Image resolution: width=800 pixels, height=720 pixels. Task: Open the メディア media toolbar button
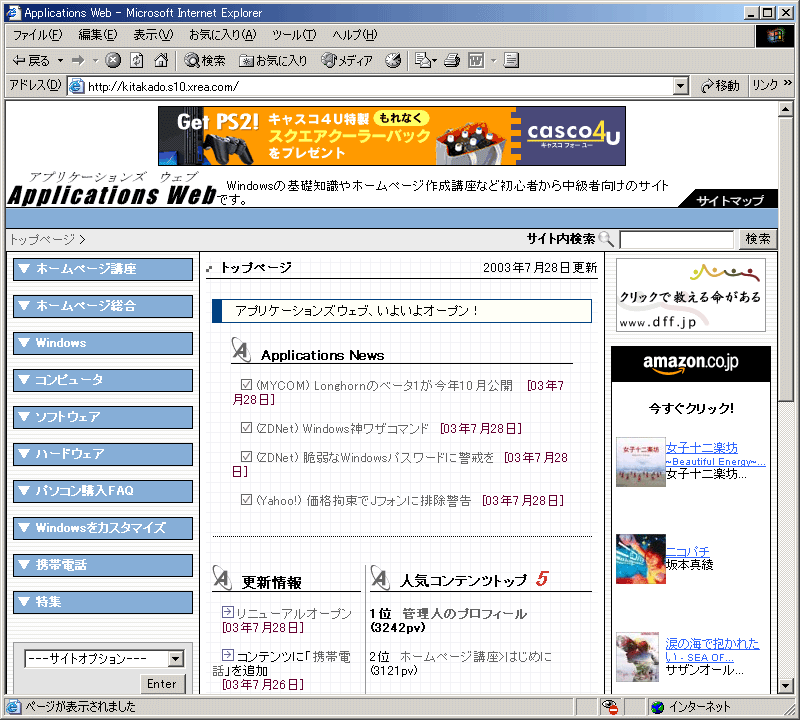(347, 60)
